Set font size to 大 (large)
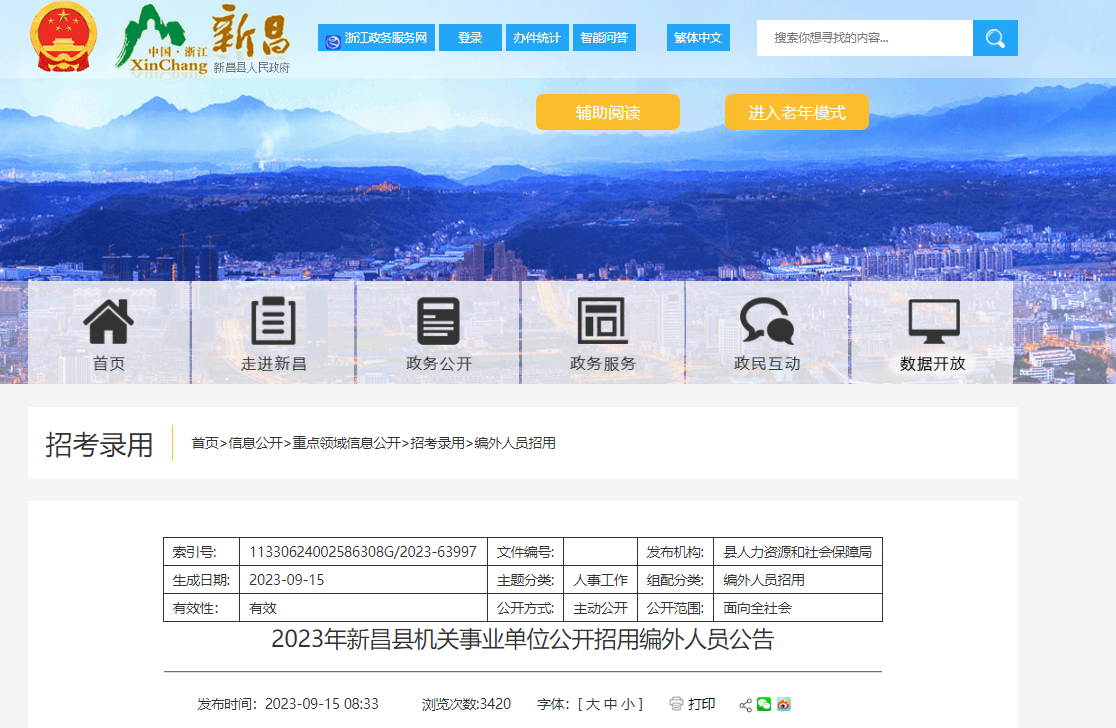The width and height of the screenshot is (1116, 728). pos(593,704)
